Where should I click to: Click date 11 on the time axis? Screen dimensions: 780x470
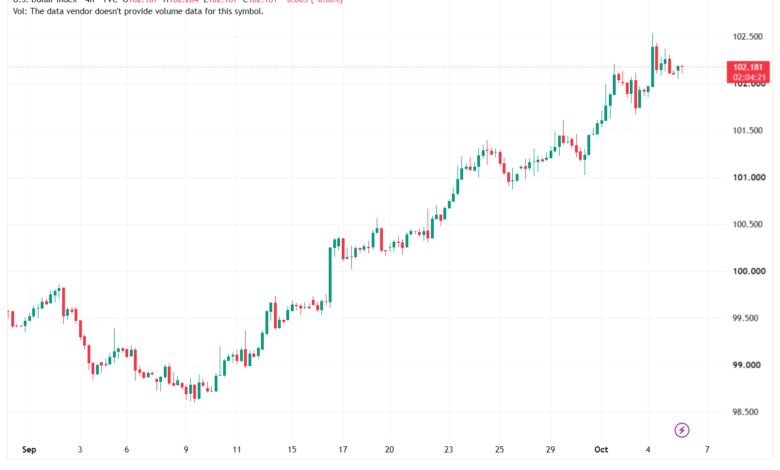coord(237,450)
